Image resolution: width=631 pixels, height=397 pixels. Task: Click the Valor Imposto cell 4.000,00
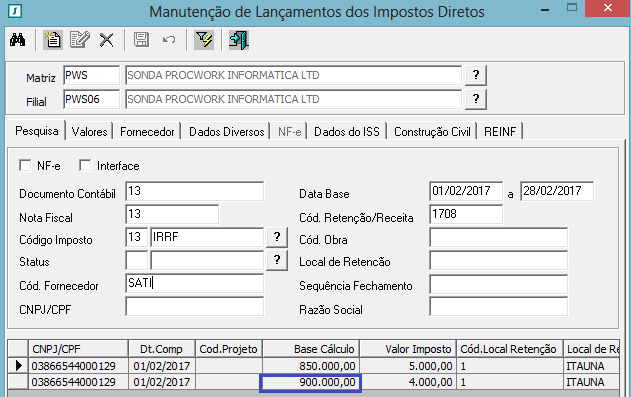click(408, 382)
